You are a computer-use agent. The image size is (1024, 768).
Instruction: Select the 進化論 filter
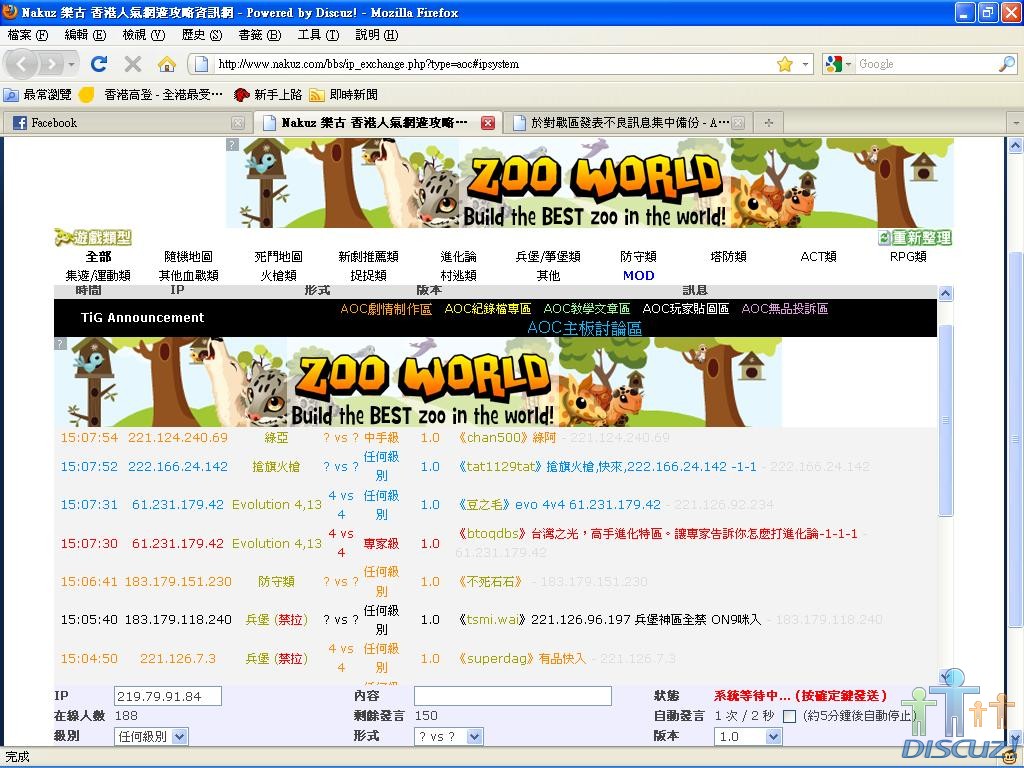458,257
